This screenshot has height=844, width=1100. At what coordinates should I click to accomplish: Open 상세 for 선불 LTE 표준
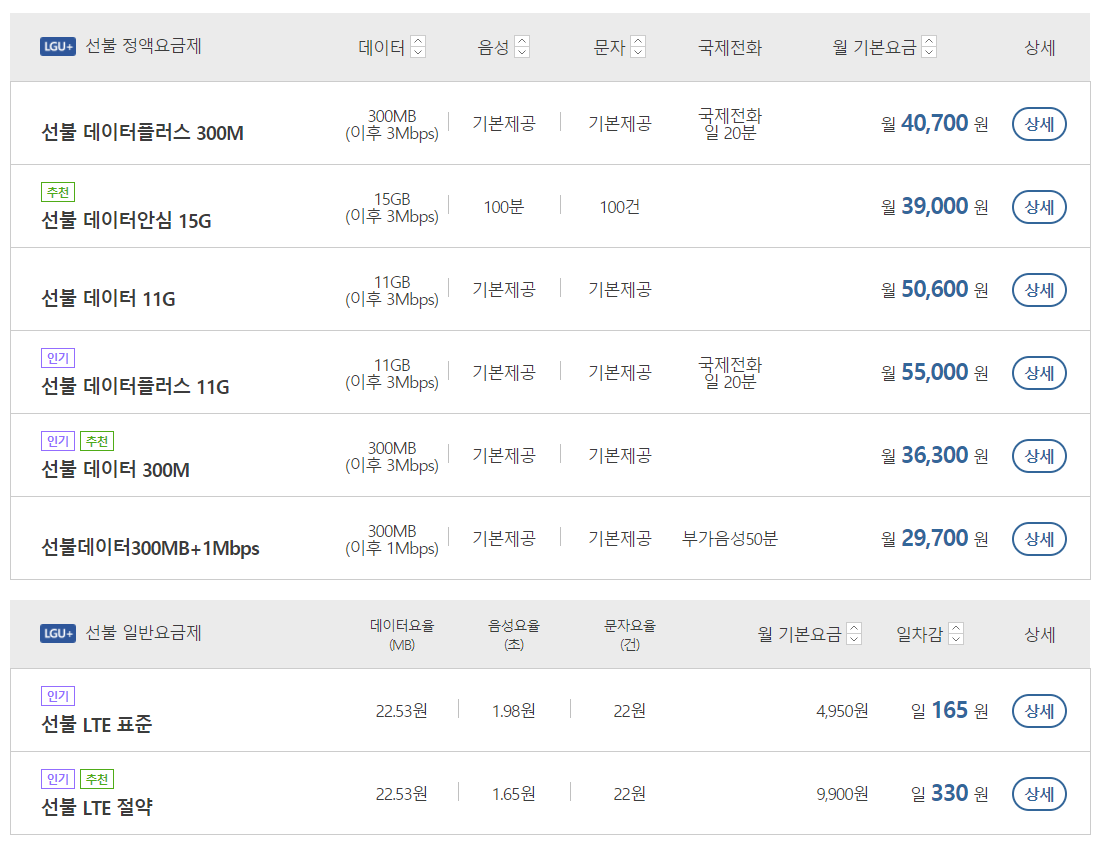click(1039, 711)
